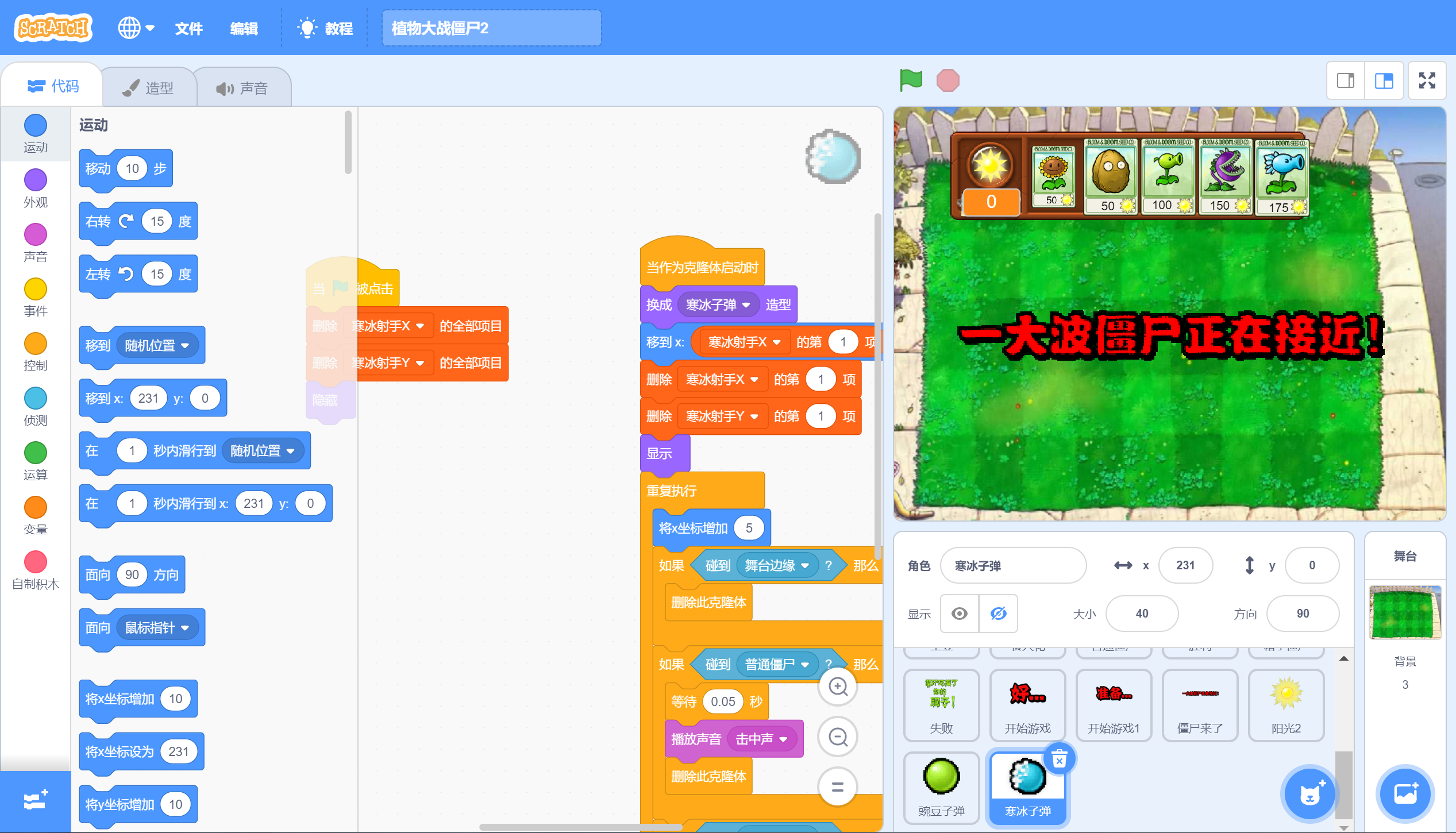The width and height of the screenshot is (1456, 833).
Task: Expand 鼠标指针 dropdown in 面向 block
Action: [x=157, y=628]
